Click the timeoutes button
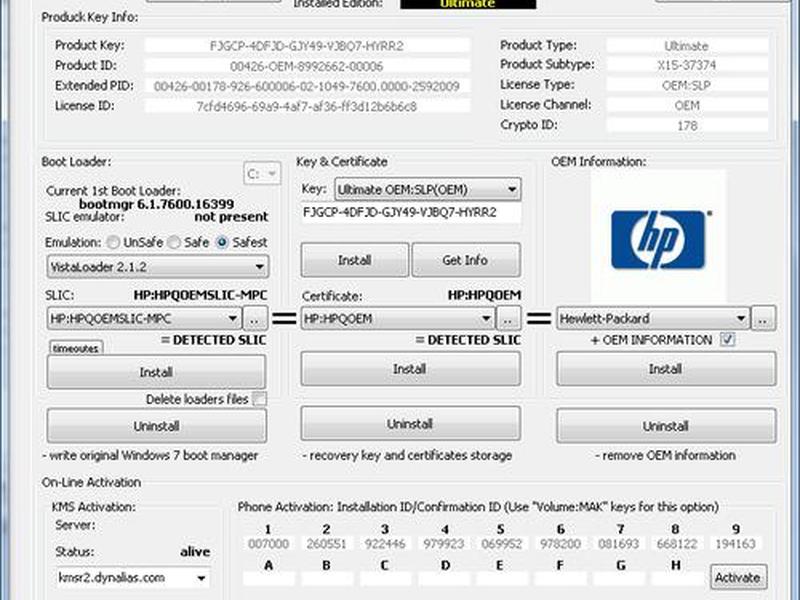The width and height of the screenshot is (800, 600). tap(76, 348)
